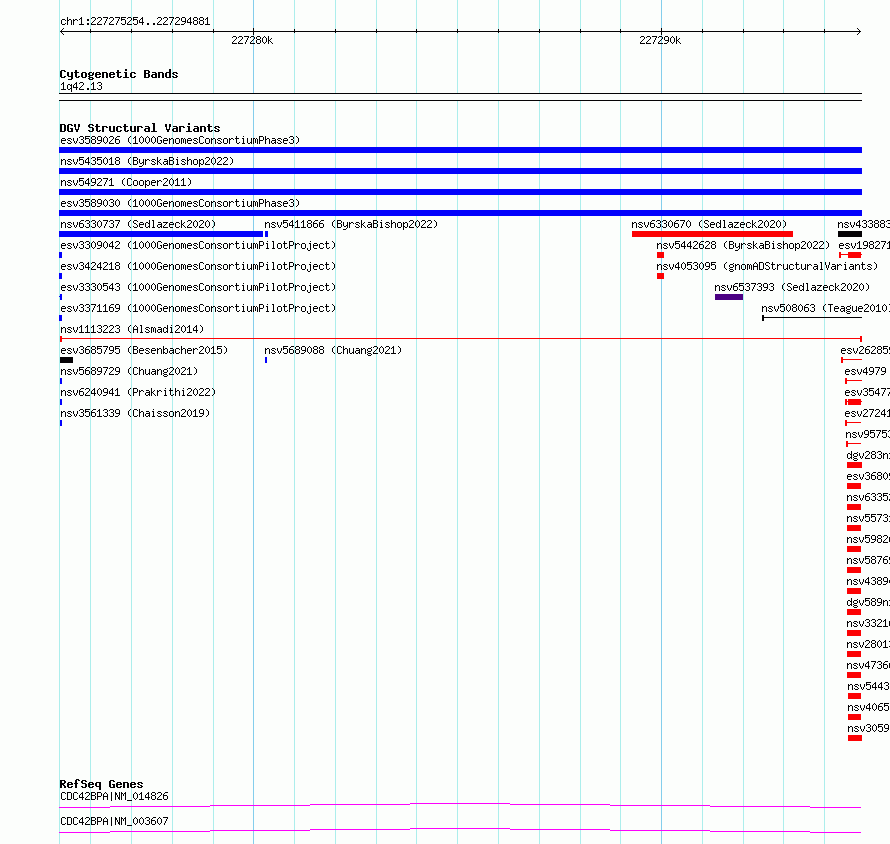Click the purple bar for nsv6537393
Viewport: 890px width, 844px height.
[729, 297]
